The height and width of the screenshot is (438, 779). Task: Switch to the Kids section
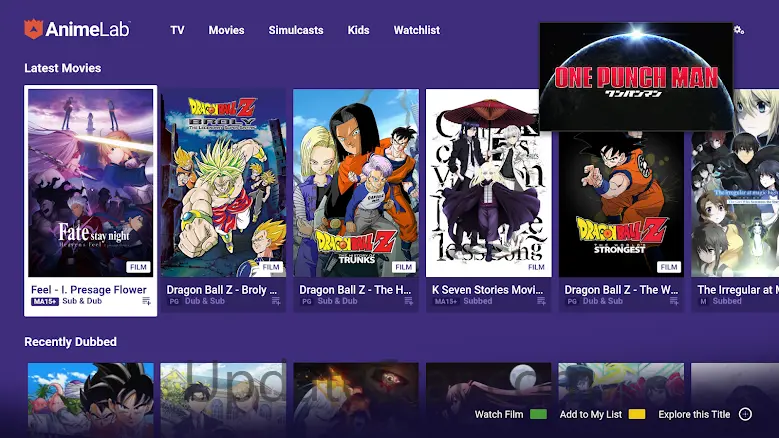click(358, 30)
